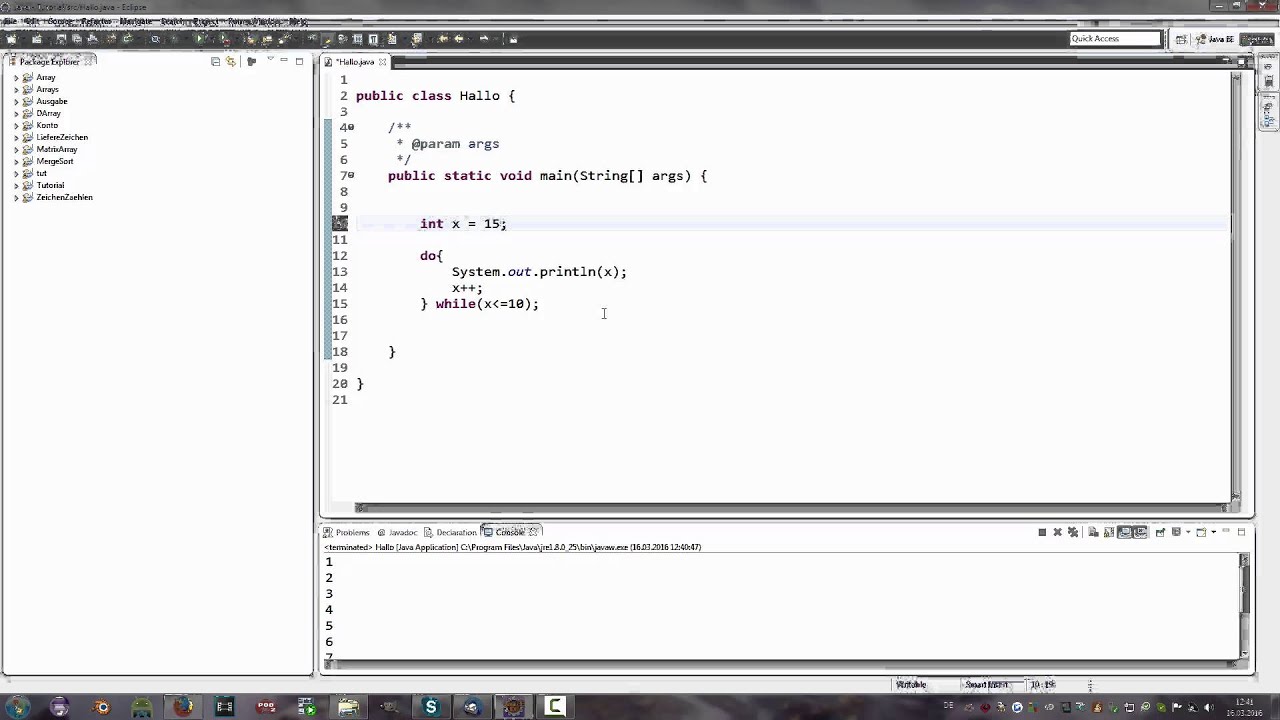Toggle Link with Editor in Package Explorer
Screen dimensions: 1280x720
click(231, 61)
